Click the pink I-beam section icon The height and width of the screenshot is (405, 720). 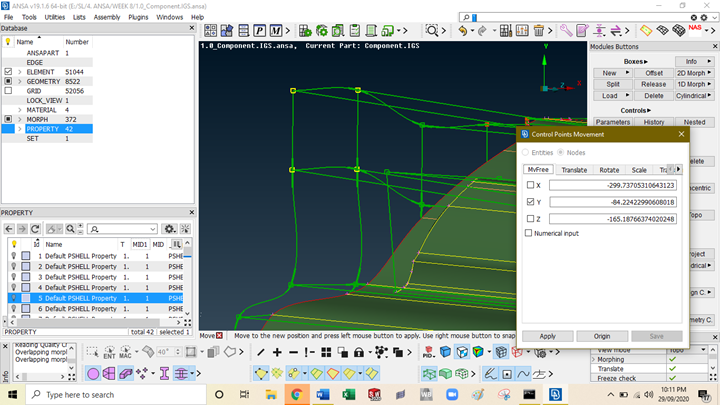pyautogui.click(x=164, y=374)
